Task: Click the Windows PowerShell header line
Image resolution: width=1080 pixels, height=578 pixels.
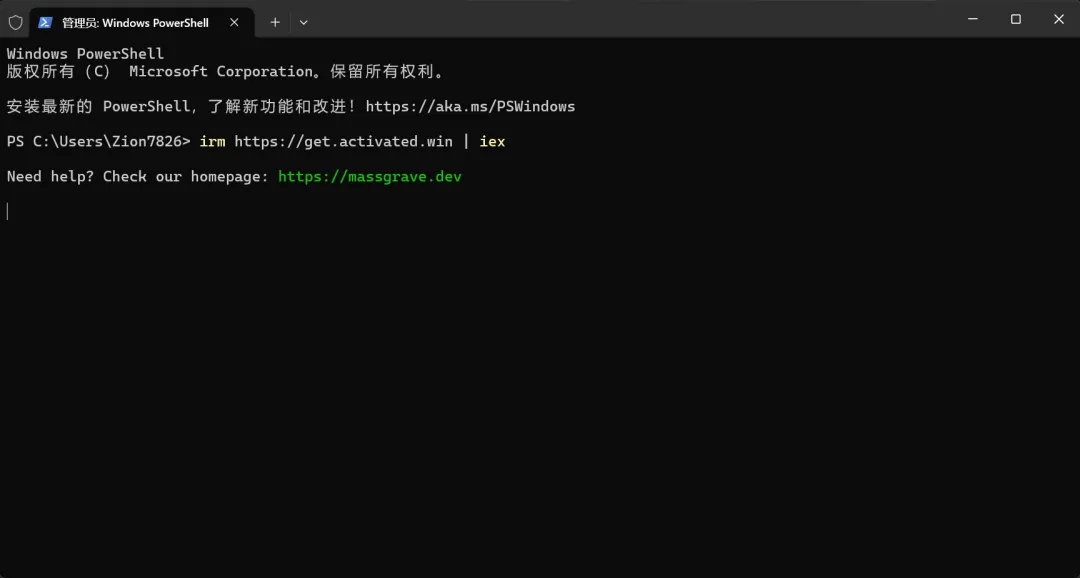Action: [x=85, y=54]
